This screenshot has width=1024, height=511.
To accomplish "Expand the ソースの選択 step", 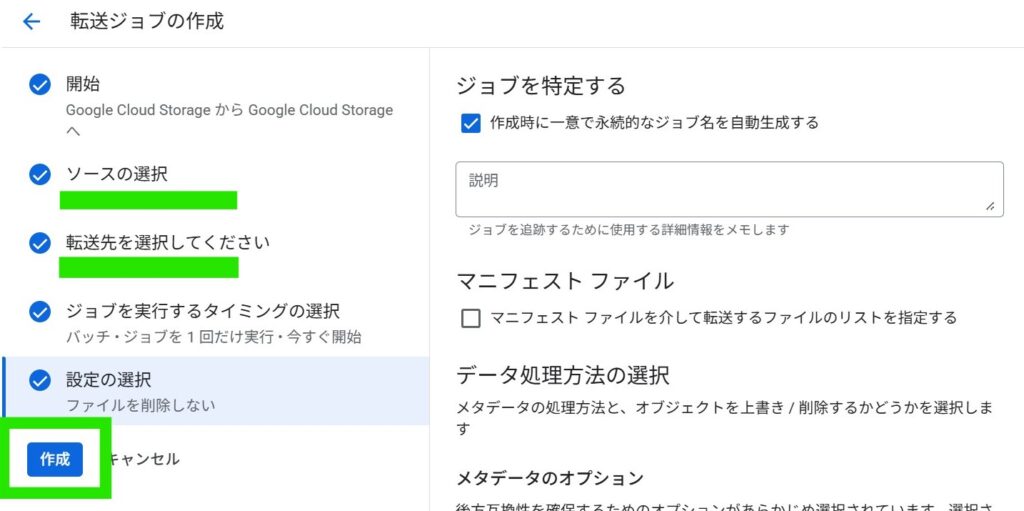I will [117, 175].
